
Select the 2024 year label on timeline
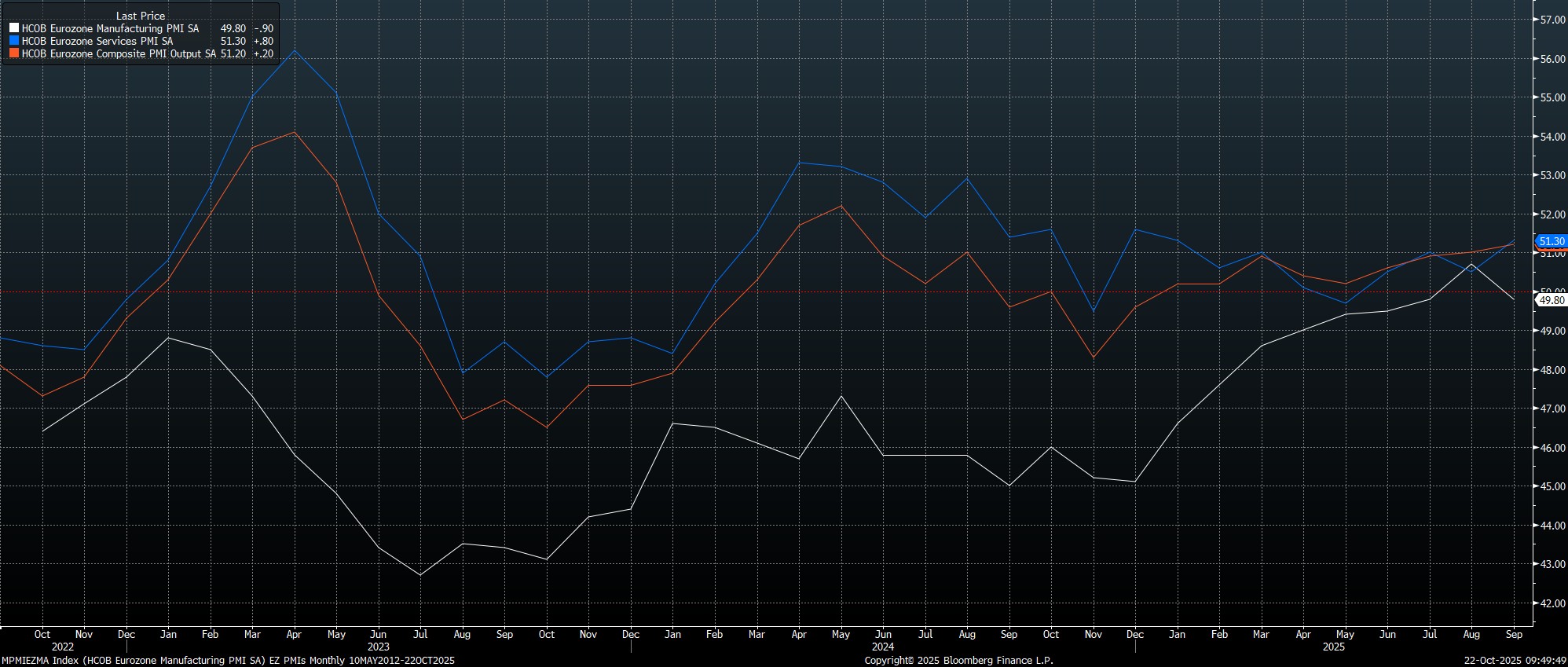[883, 647]
